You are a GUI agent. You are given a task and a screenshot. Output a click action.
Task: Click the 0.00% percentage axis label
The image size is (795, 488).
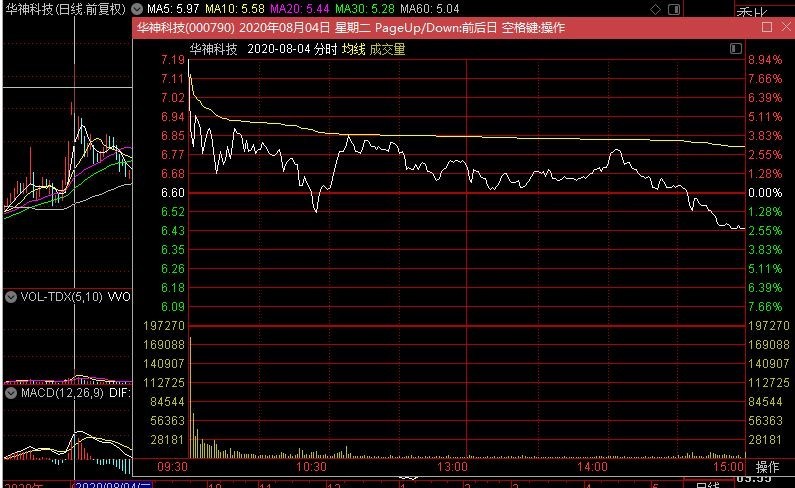click(765, 193)
